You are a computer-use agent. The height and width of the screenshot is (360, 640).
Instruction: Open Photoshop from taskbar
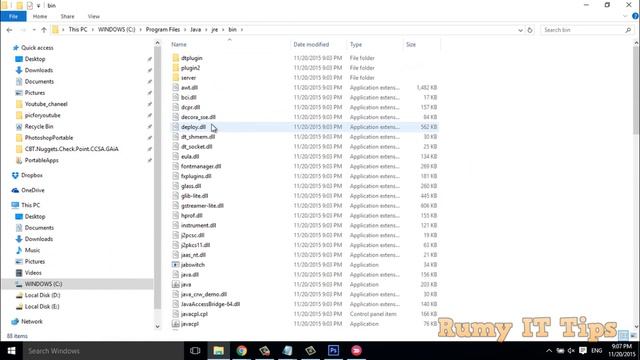(x=333, y=351)
